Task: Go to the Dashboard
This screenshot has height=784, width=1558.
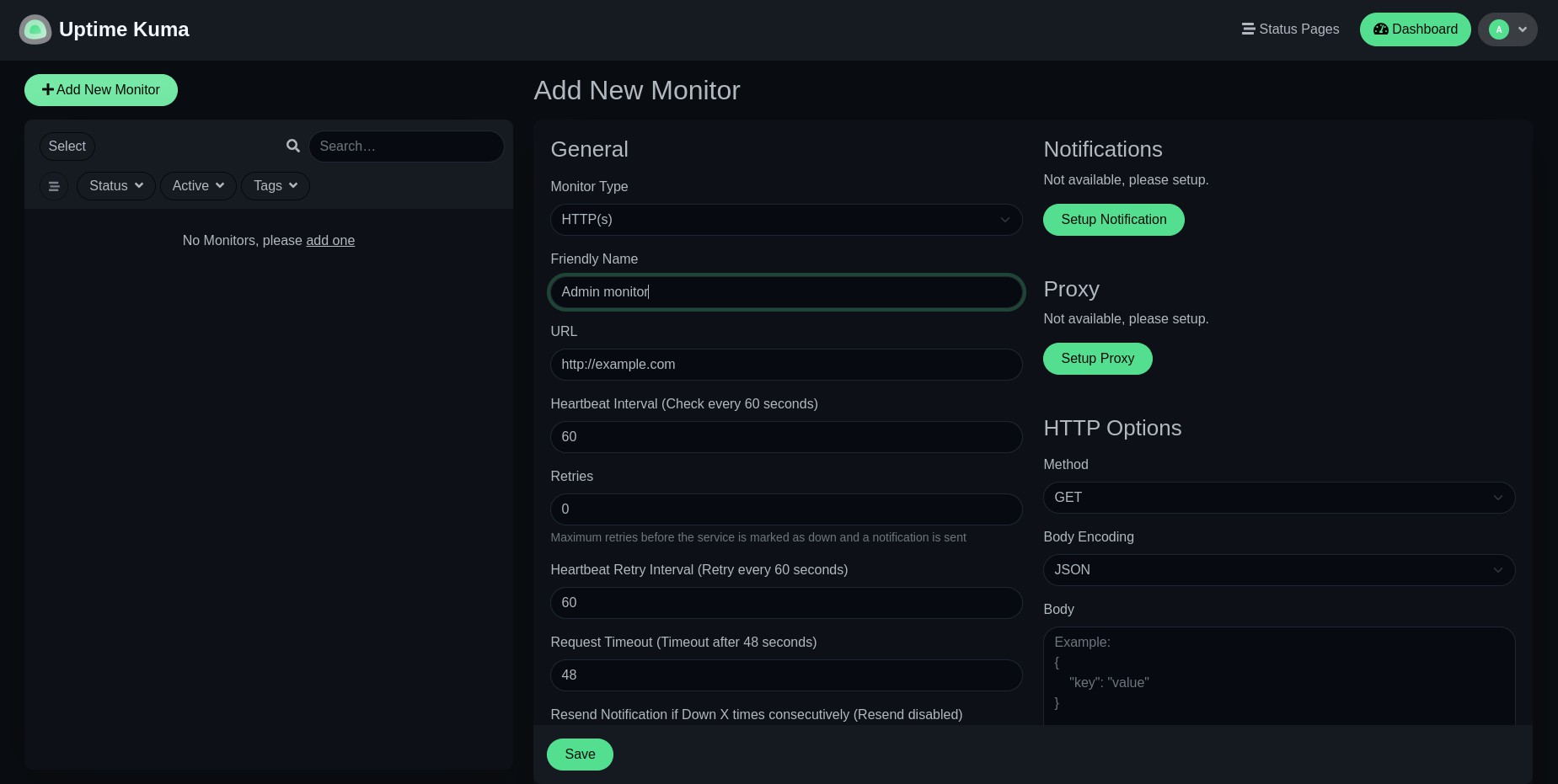Action: [1415, 29]
